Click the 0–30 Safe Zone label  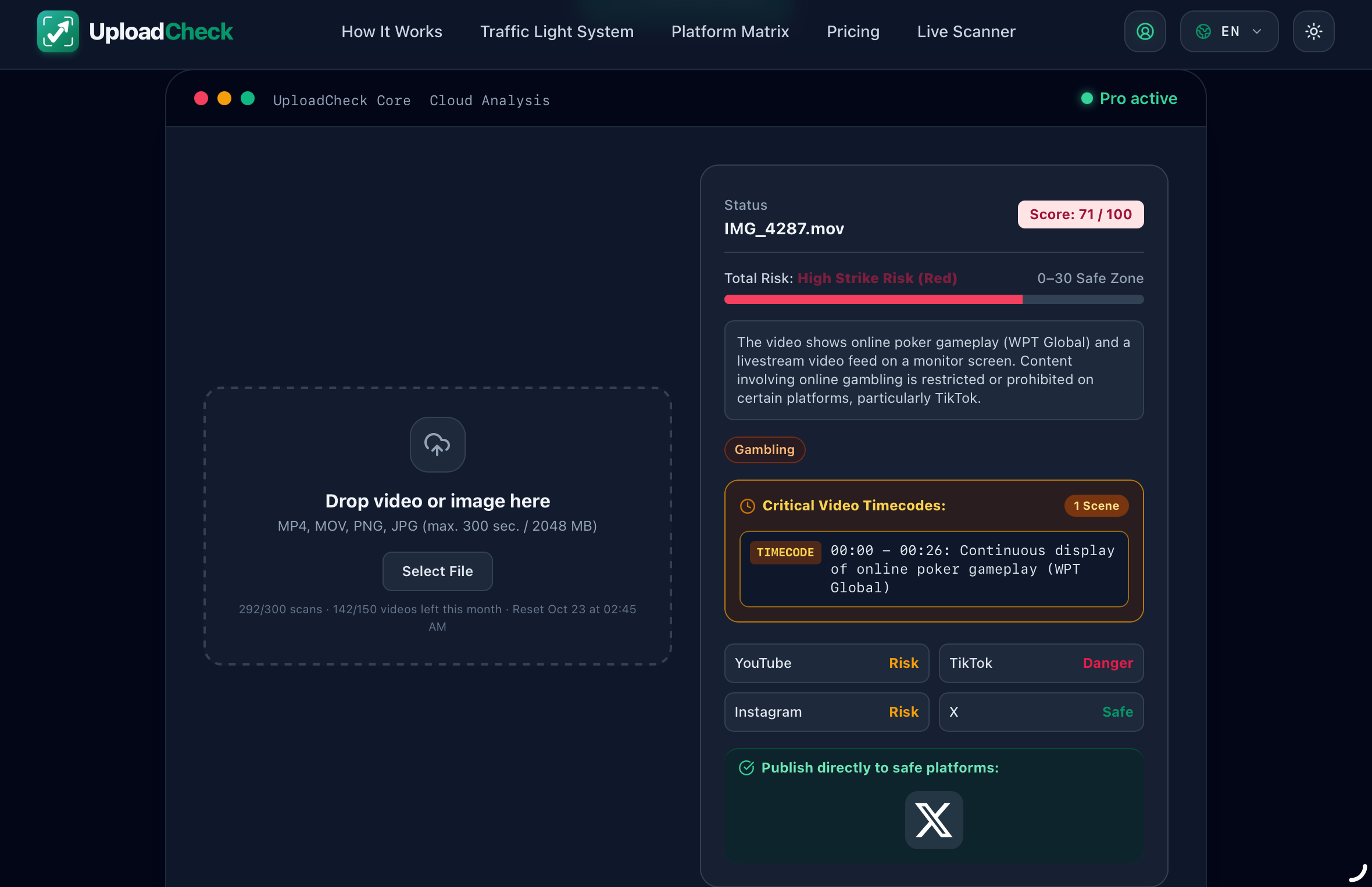coord(1090,278)
